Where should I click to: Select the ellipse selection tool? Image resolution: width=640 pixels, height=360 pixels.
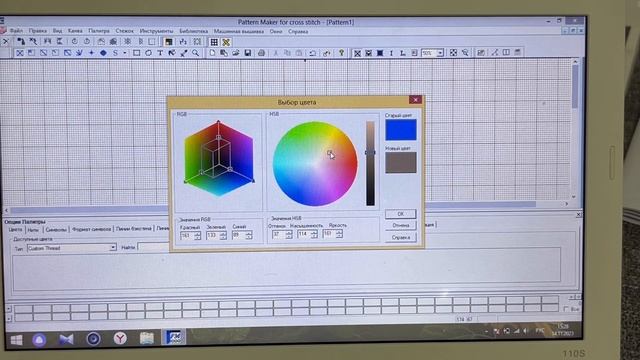coord(148,53)
